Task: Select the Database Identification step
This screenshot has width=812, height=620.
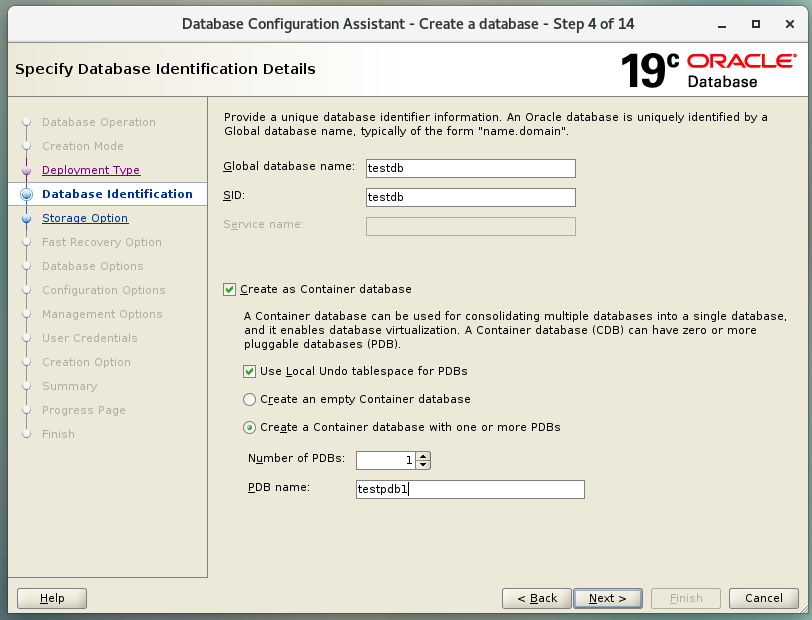Action: 117,194
